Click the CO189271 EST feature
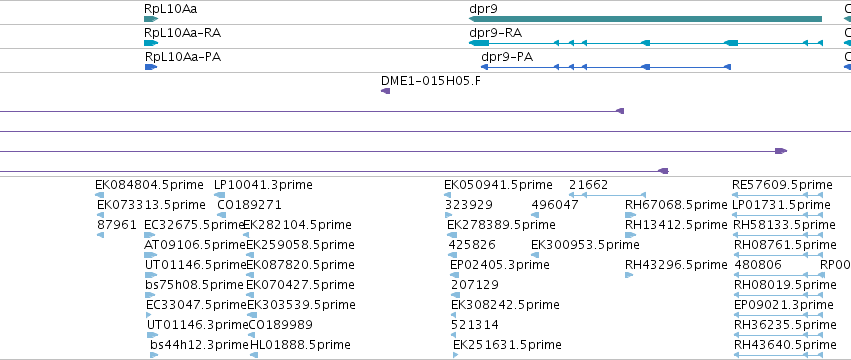 pos(221,215)
